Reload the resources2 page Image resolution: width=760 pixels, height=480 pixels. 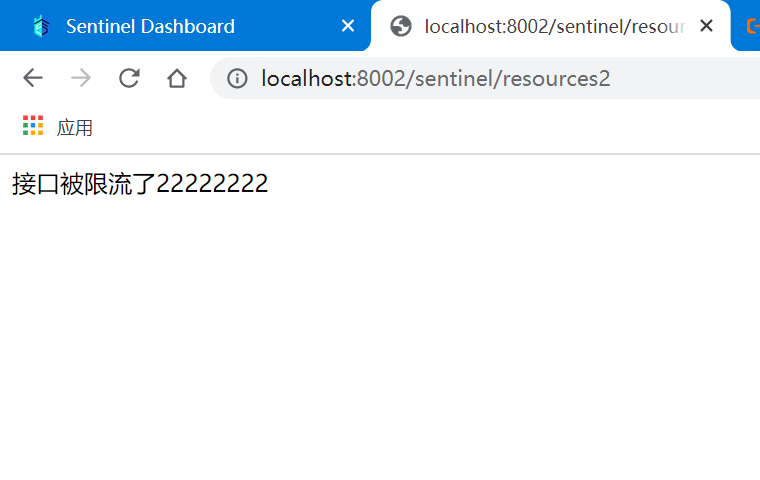pos(129,78)
